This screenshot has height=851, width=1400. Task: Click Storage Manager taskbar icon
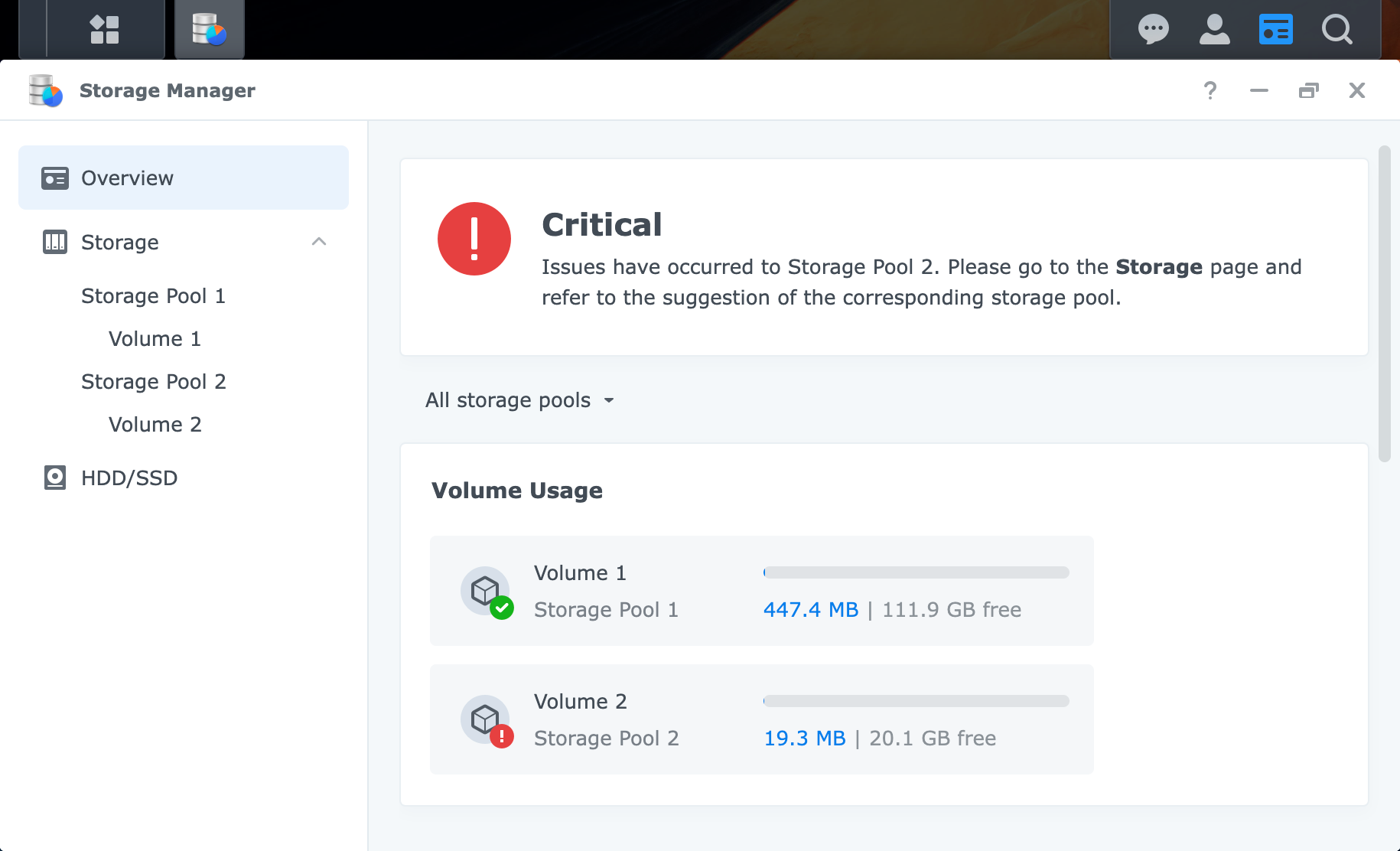pos(209,30)
